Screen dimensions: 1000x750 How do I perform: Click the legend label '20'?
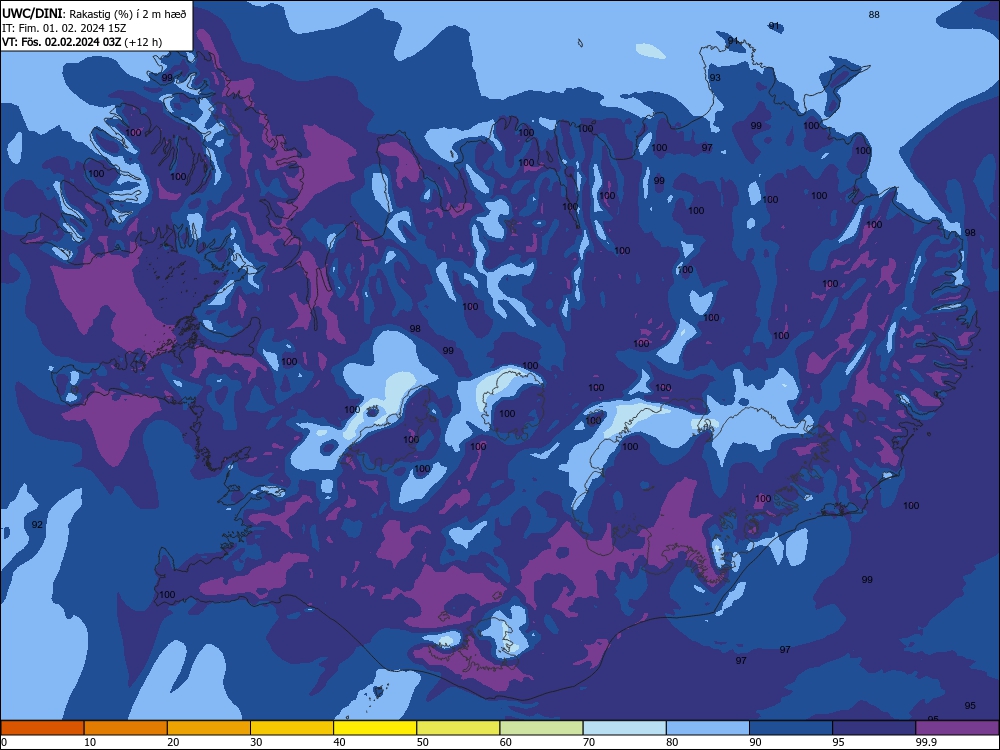click(173, 742)
